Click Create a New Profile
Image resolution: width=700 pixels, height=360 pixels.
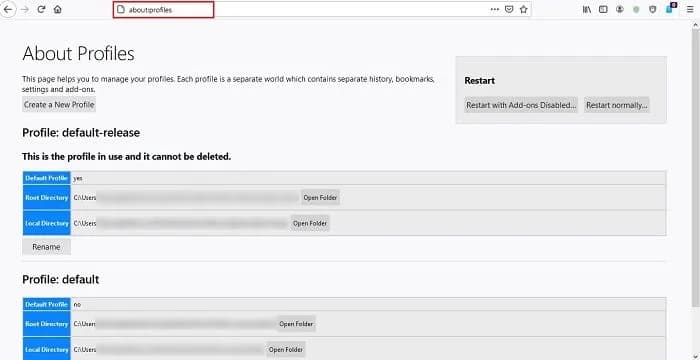59,105
